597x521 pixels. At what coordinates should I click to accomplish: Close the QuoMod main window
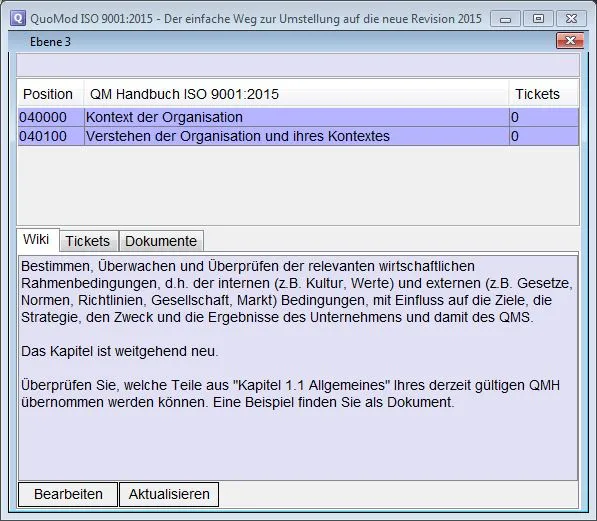coord(571,19)
